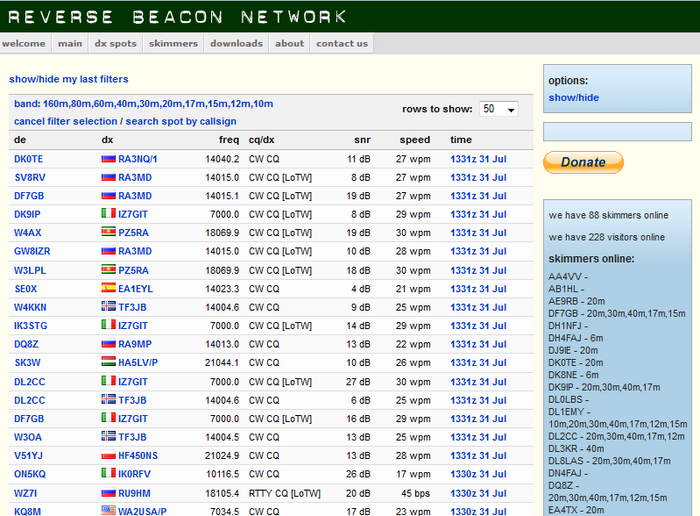Click the US flag beside WA2USA/P
Image resolution: width=700 pixels, height=516 pixels.
108,511
